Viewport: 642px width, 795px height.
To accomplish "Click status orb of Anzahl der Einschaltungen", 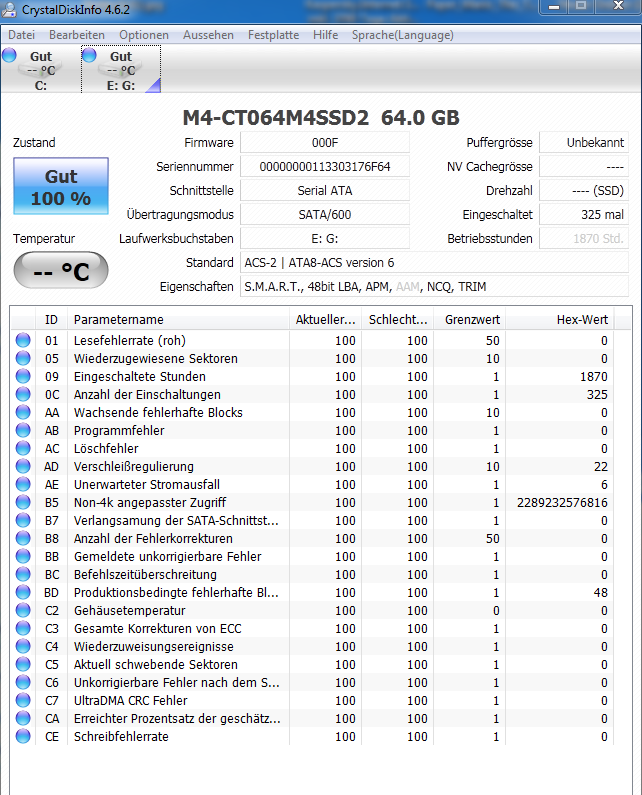I will click(23, 394).
